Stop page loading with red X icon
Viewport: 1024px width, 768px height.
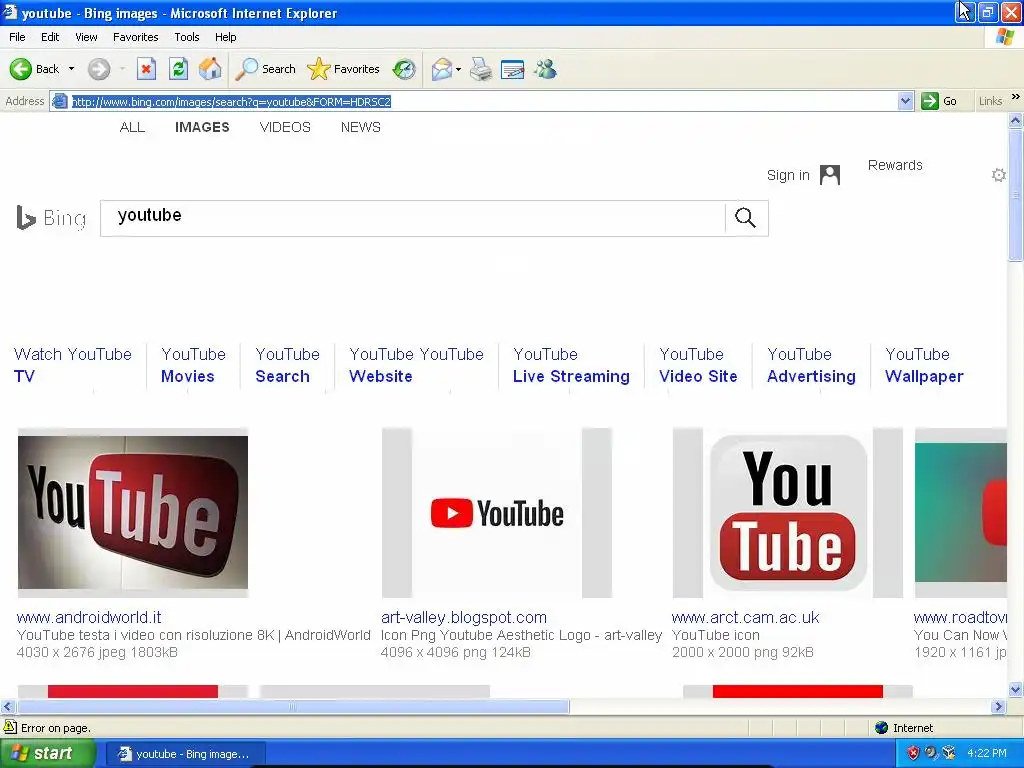[x=146, y=69]
